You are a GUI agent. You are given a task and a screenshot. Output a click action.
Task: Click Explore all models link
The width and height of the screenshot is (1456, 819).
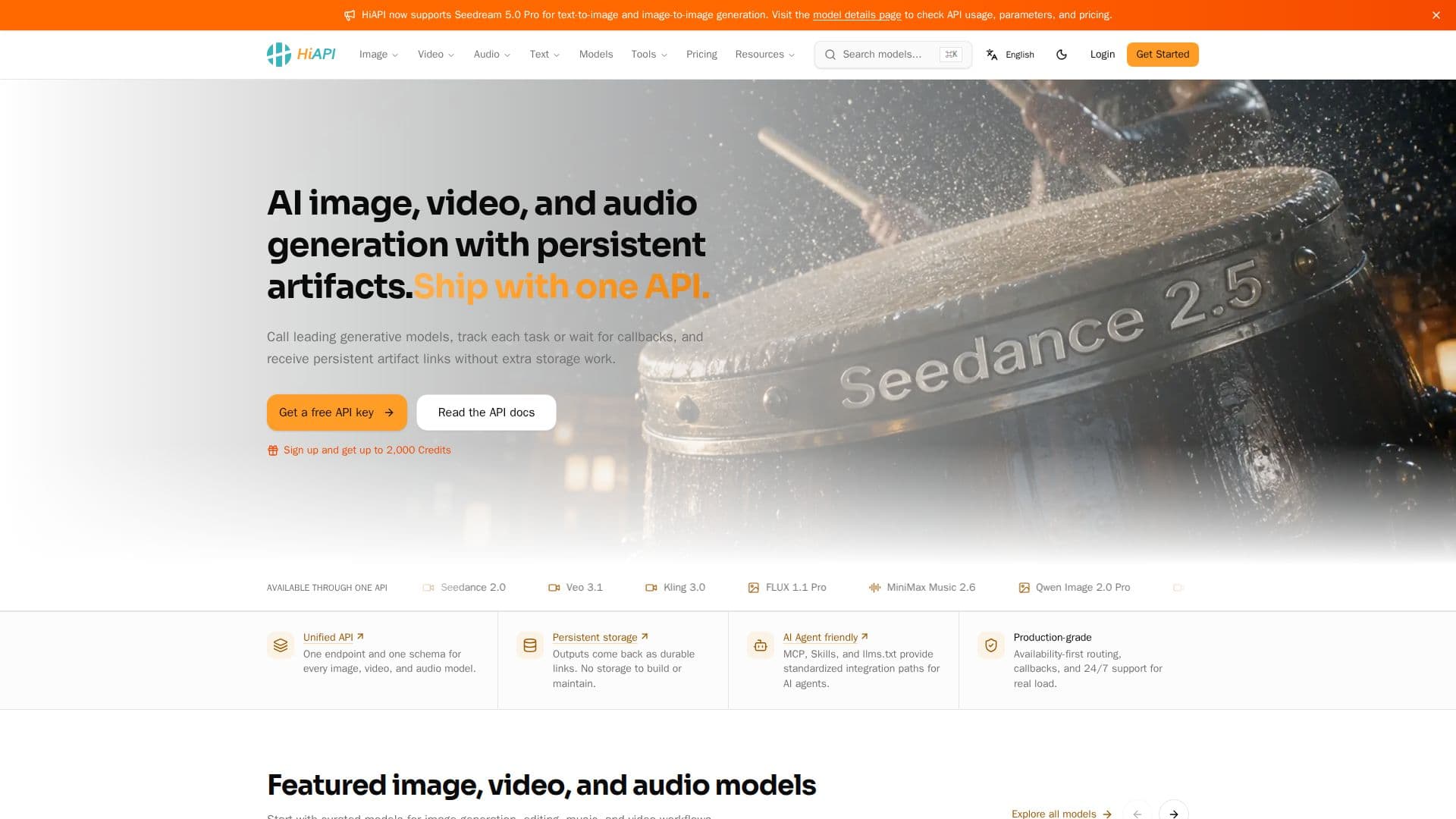(1062, 813)
